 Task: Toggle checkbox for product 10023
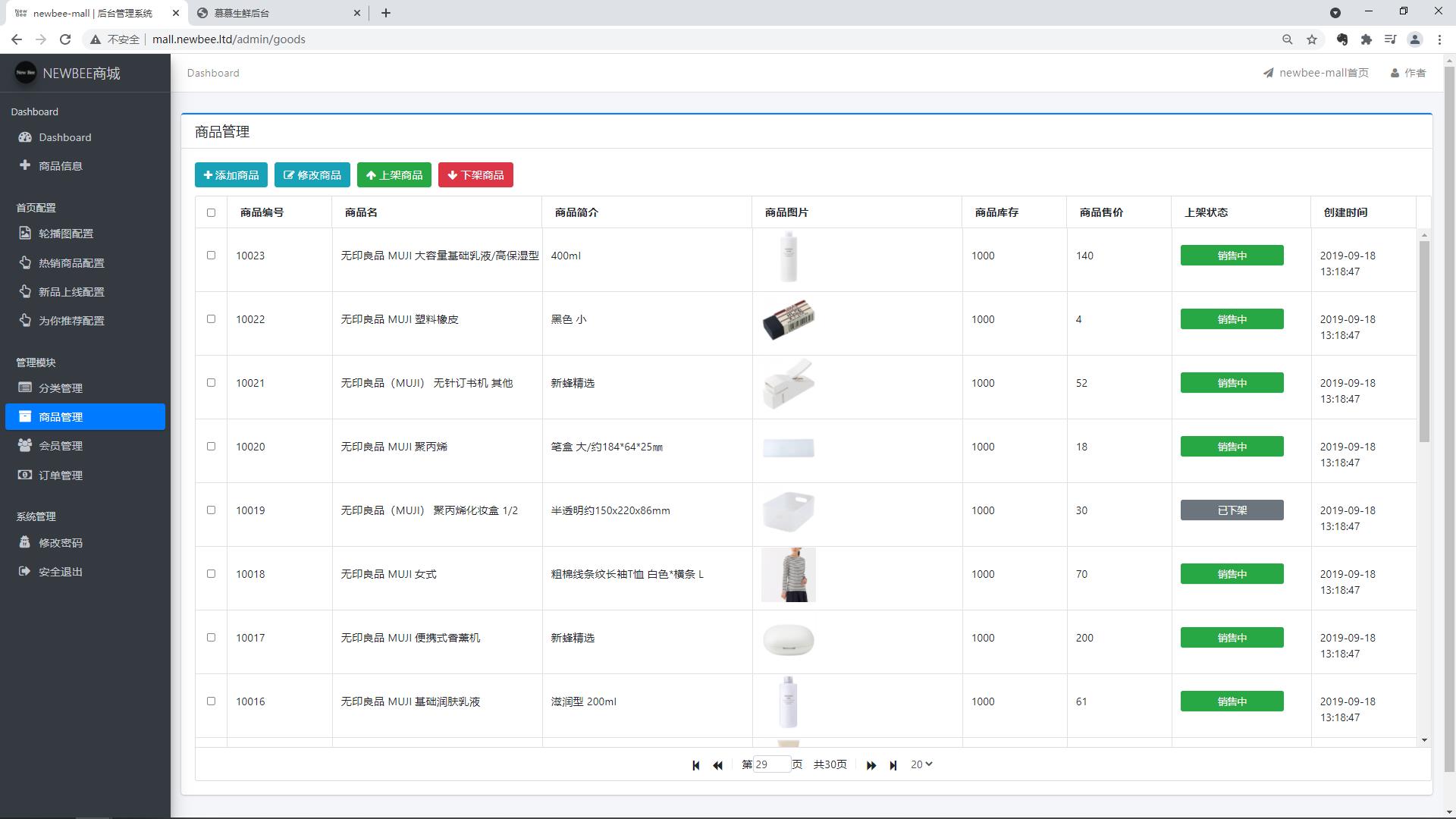(x=211, y=255)
